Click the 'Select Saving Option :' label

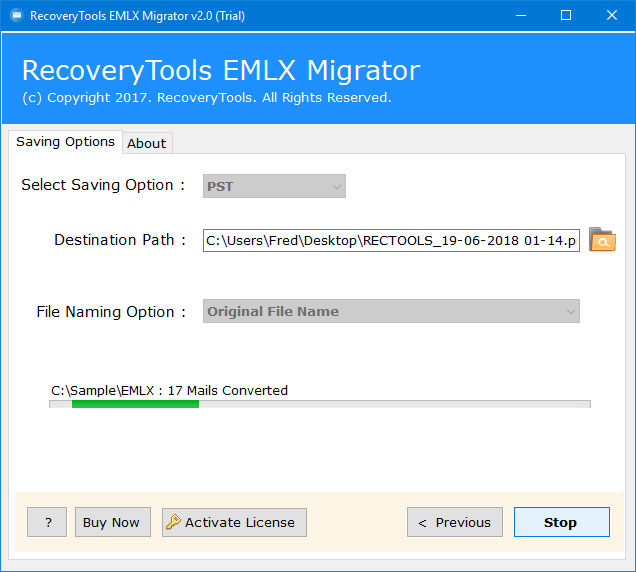[x=103, y=185]
